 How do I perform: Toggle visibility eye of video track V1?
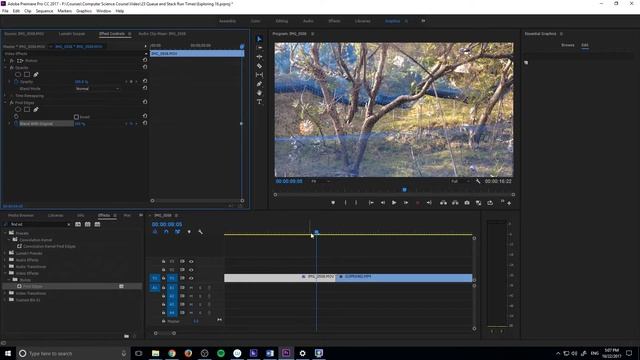click(191, 278)
